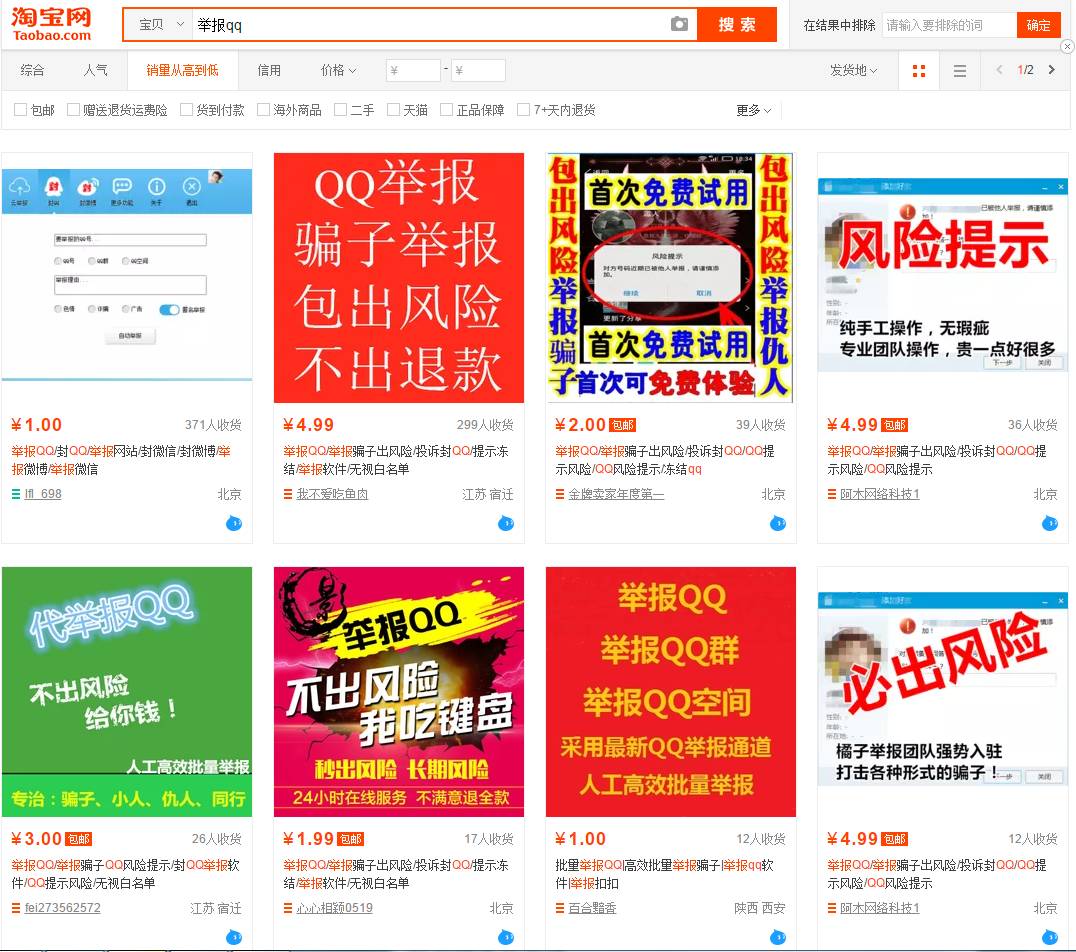The width and height of the screenshot is (1076, 952).
Task: Open the red QQ举报 骗子举报 product image
Action: [399, 278]
